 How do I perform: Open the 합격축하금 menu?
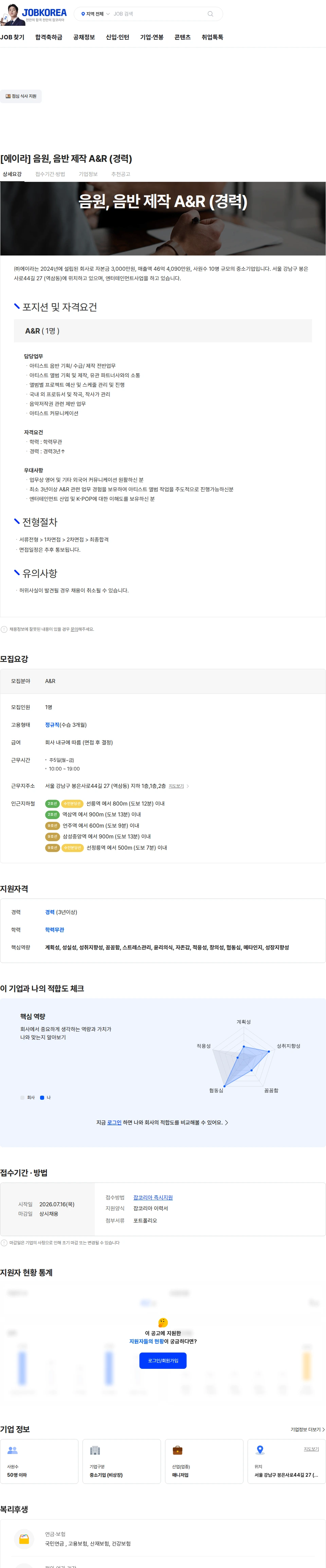[x=49, y=37]
